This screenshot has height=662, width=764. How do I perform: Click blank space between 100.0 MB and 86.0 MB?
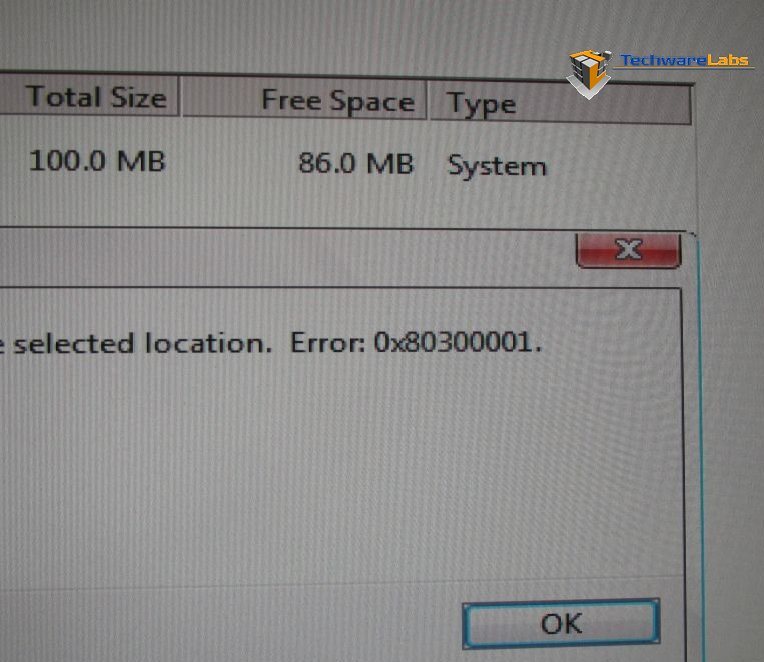coord(231,162)
